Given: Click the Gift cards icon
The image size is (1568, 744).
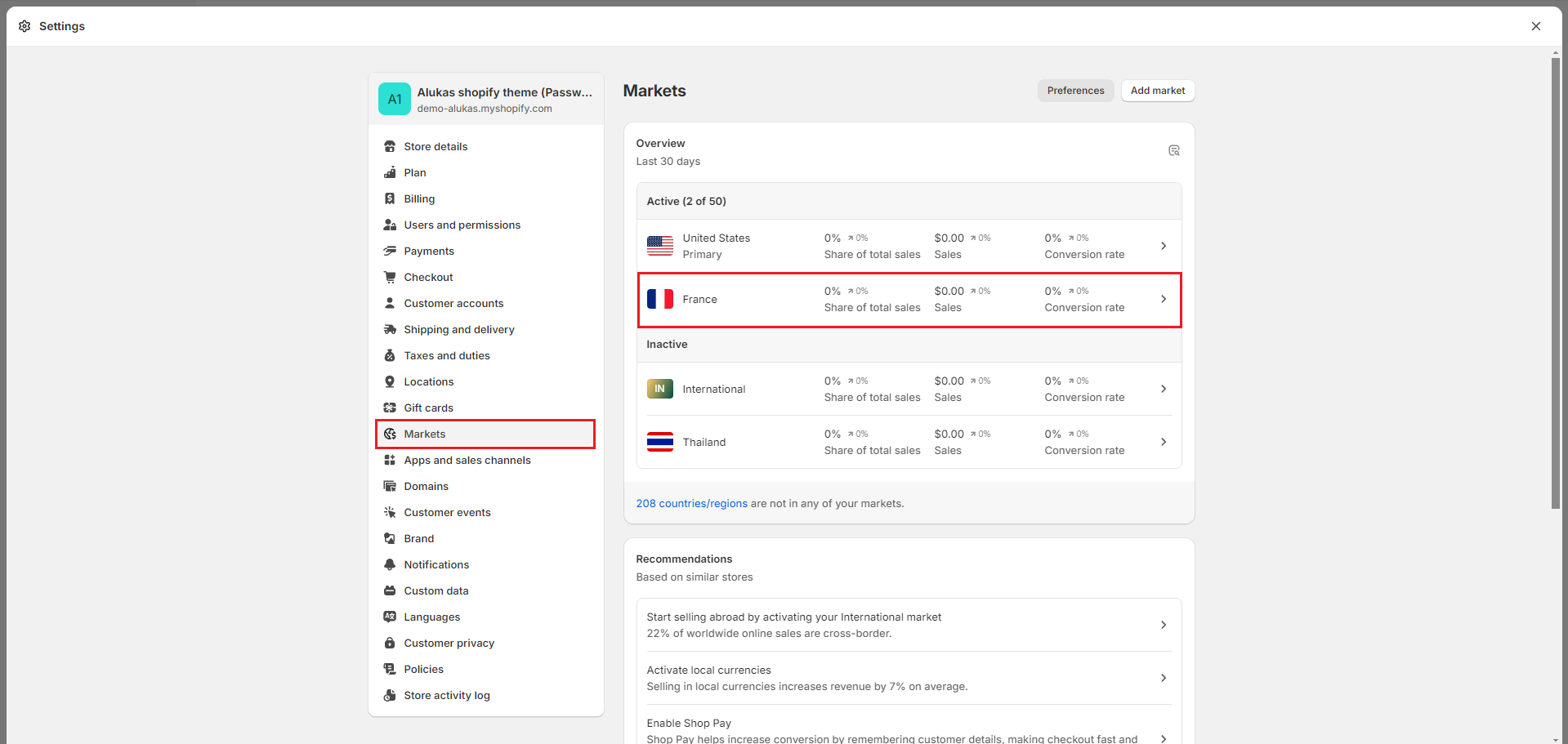Looking at the screenshot, I should click(x=390, y=408).
